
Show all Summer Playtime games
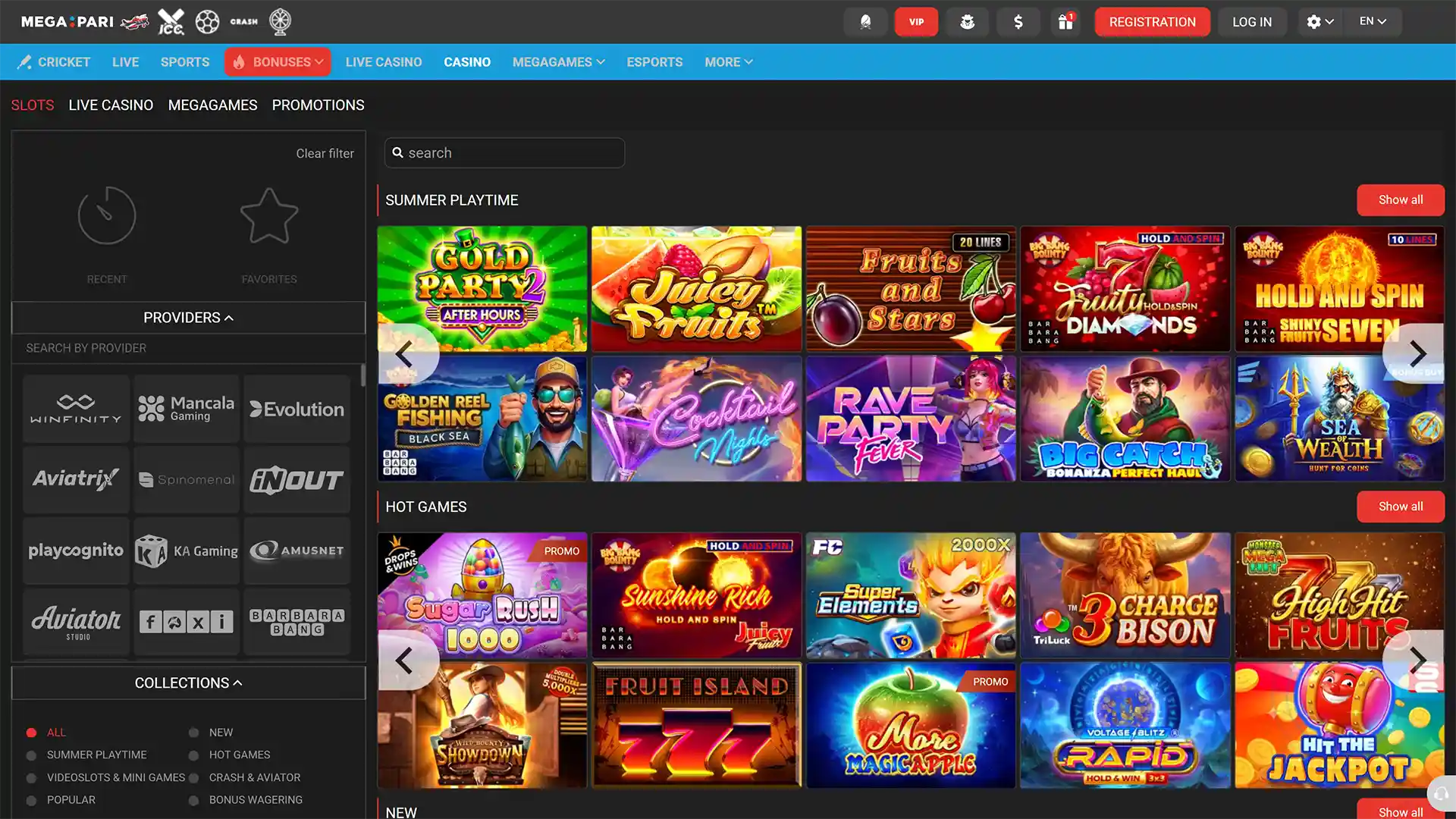pyautogui.click(x=1400, y=200)
